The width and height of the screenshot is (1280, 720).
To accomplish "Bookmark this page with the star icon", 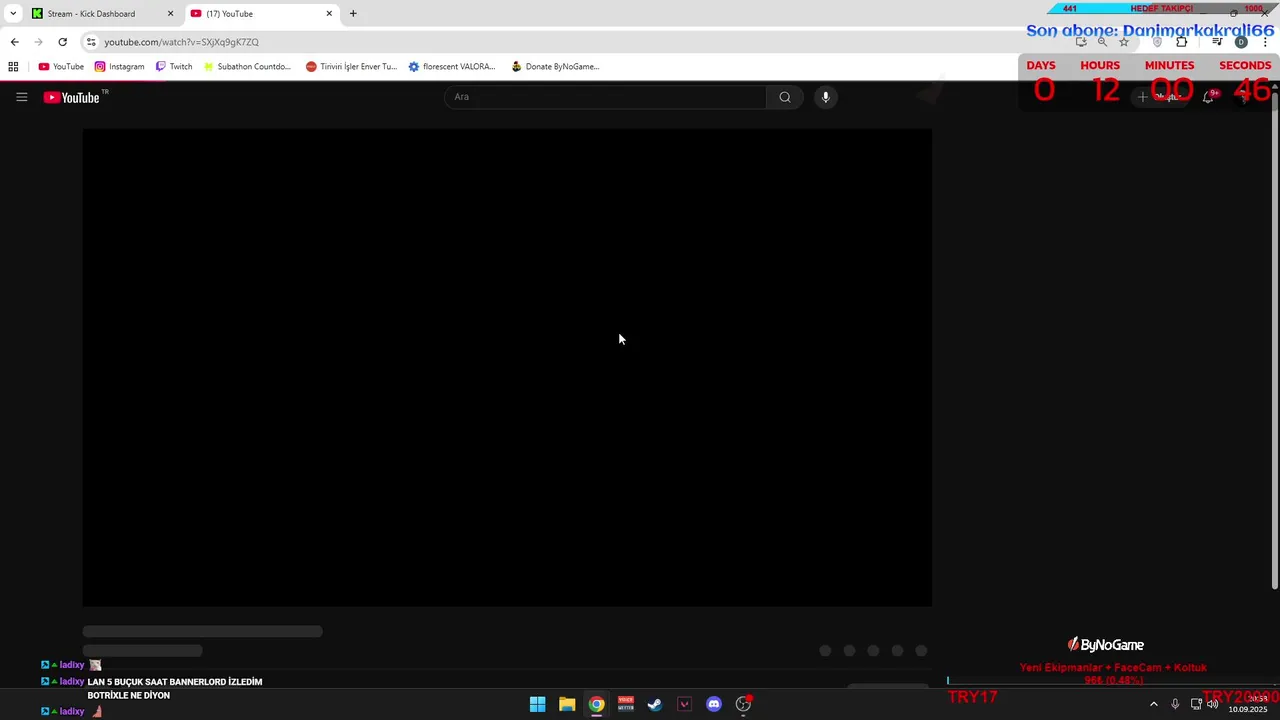I will tap(1124, 42).
